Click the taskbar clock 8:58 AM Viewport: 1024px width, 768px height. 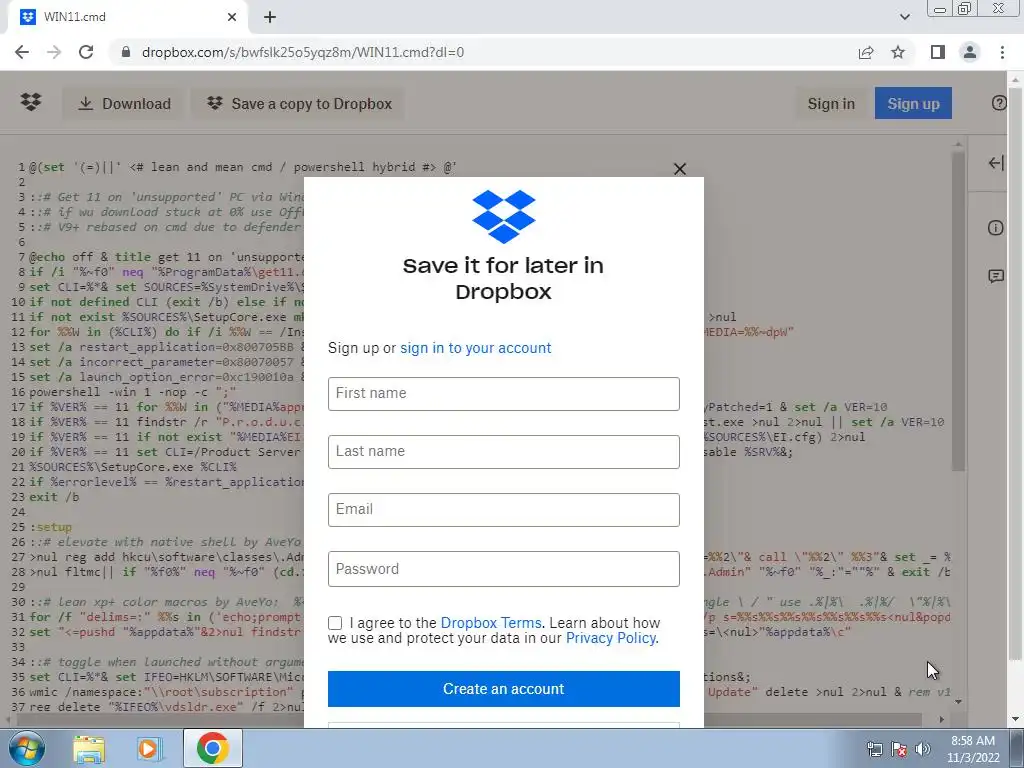[x=973, y=749]
